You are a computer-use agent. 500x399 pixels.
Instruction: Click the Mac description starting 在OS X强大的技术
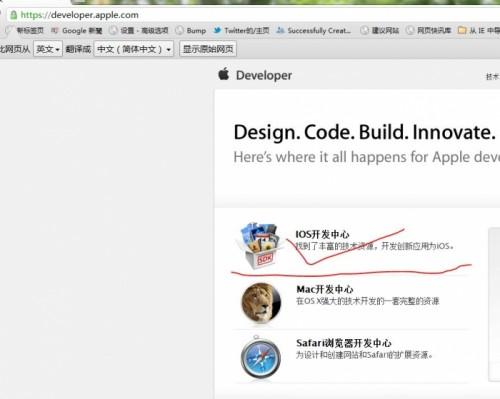(x=368, y=301)
